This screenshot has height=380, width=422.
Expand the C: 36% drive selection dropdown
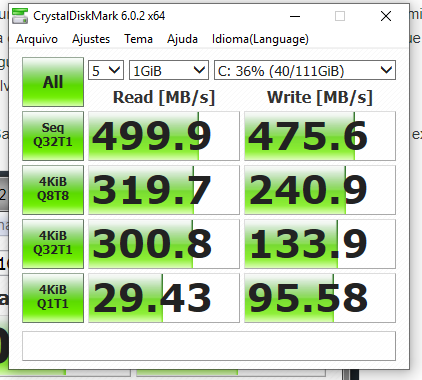point(305,70)
